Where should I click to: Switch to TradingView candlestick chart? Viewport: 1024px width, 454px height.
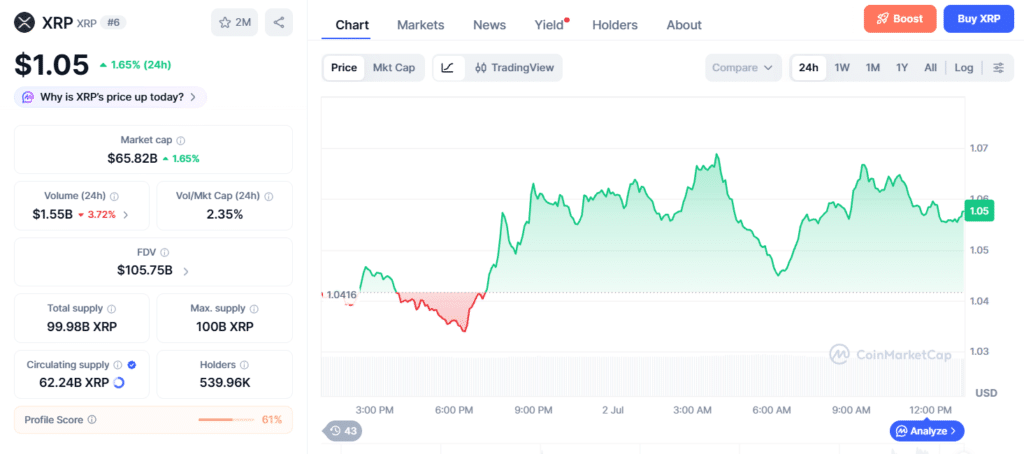[x=514, y=68]
